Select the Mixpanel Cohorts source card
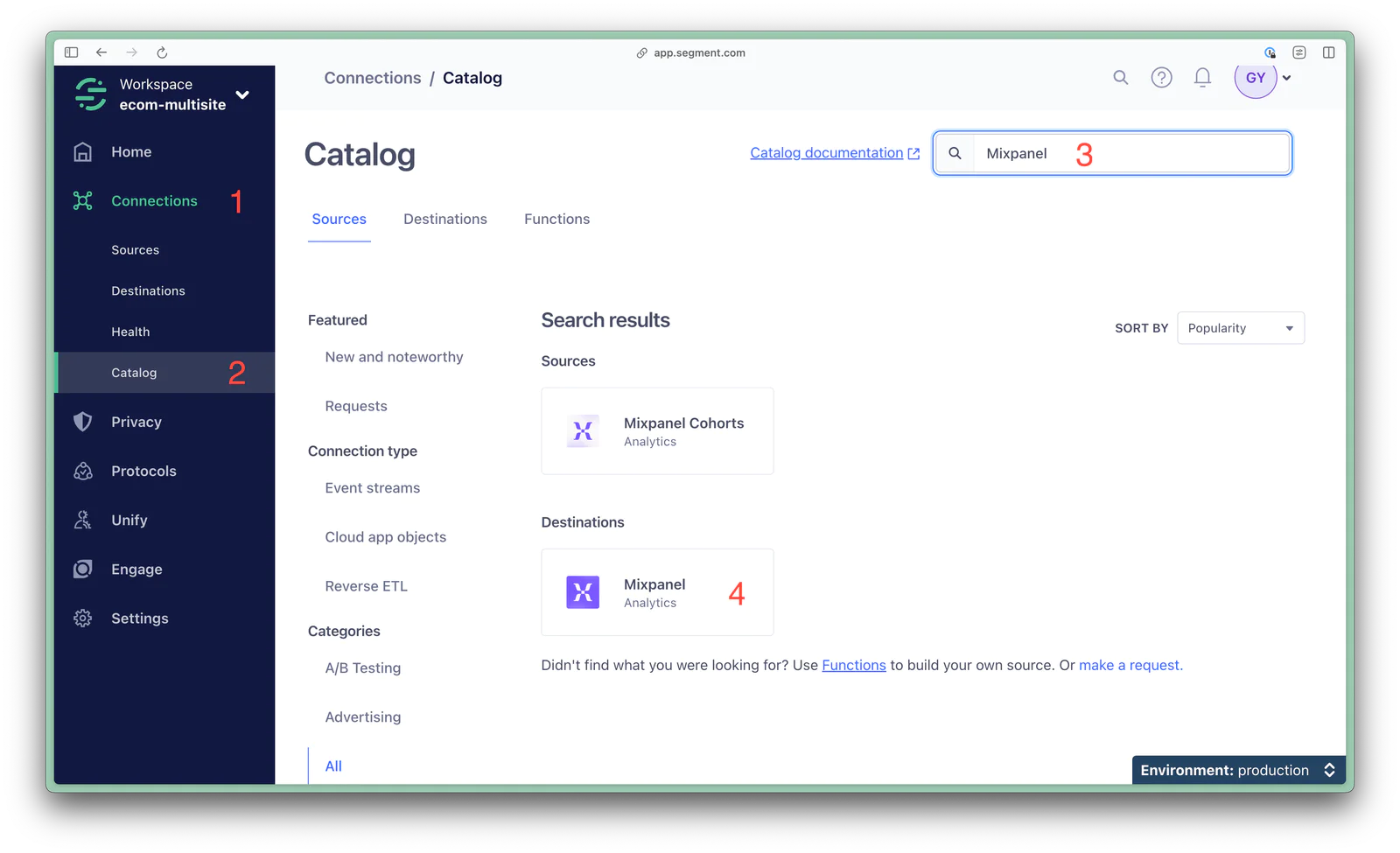 pos(657,430)
